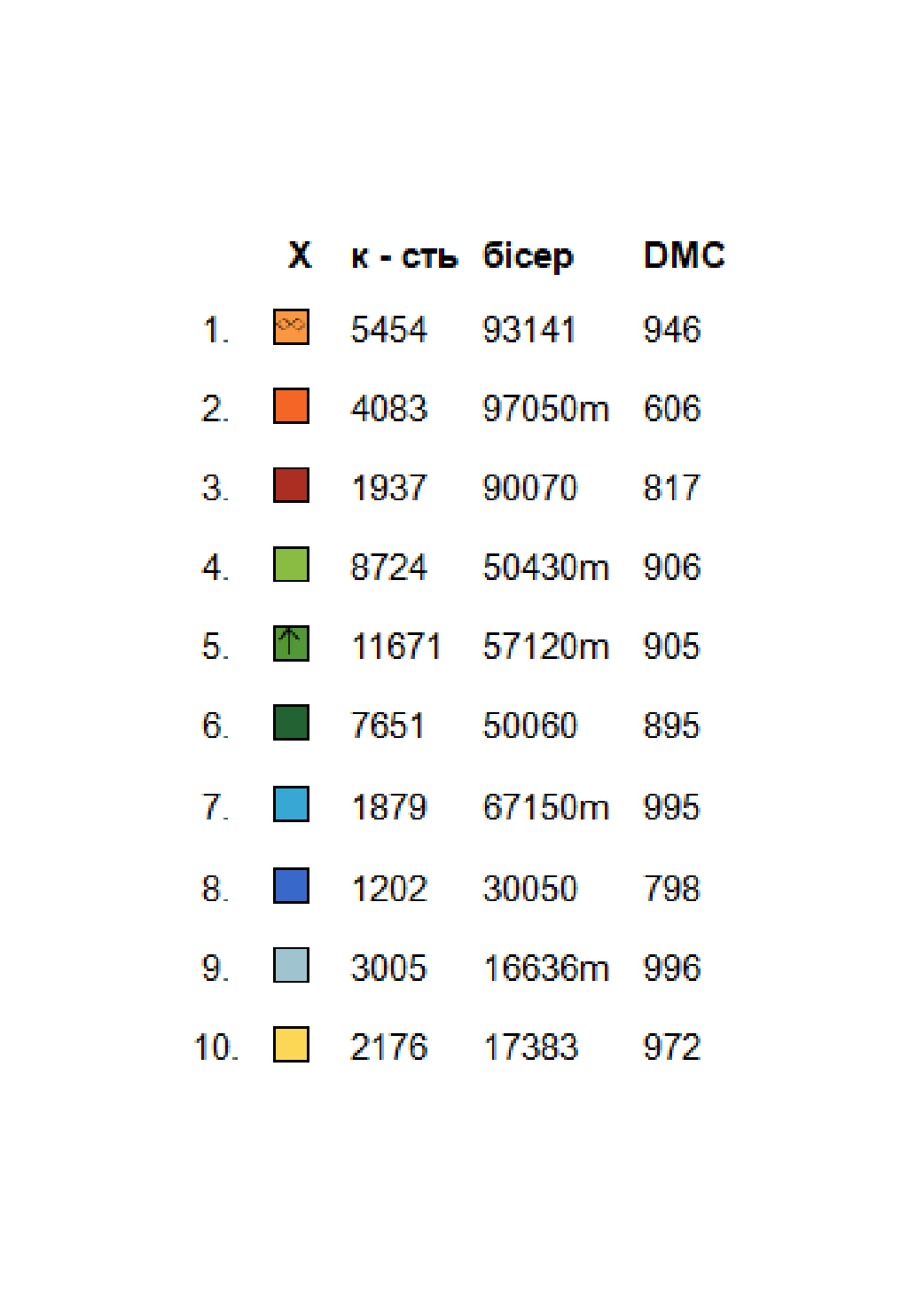
Task: Click bead code 16636m in row 9
Action: [x=546, y=969]
